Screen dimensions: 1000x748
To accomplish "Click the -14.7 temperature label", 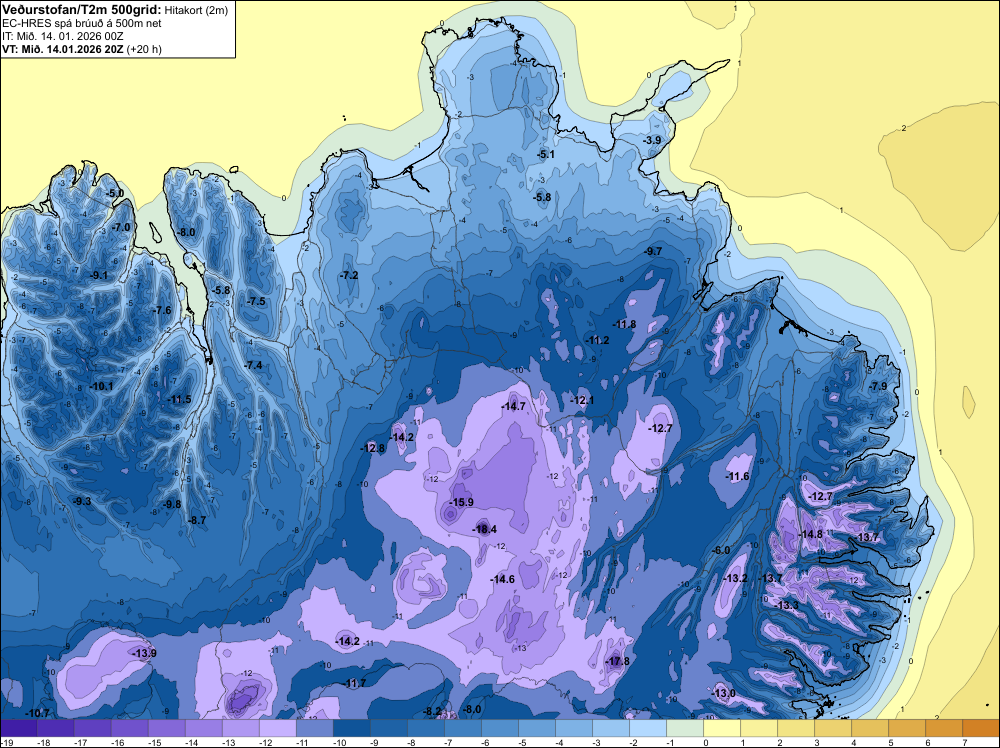I will coord(513,406).
